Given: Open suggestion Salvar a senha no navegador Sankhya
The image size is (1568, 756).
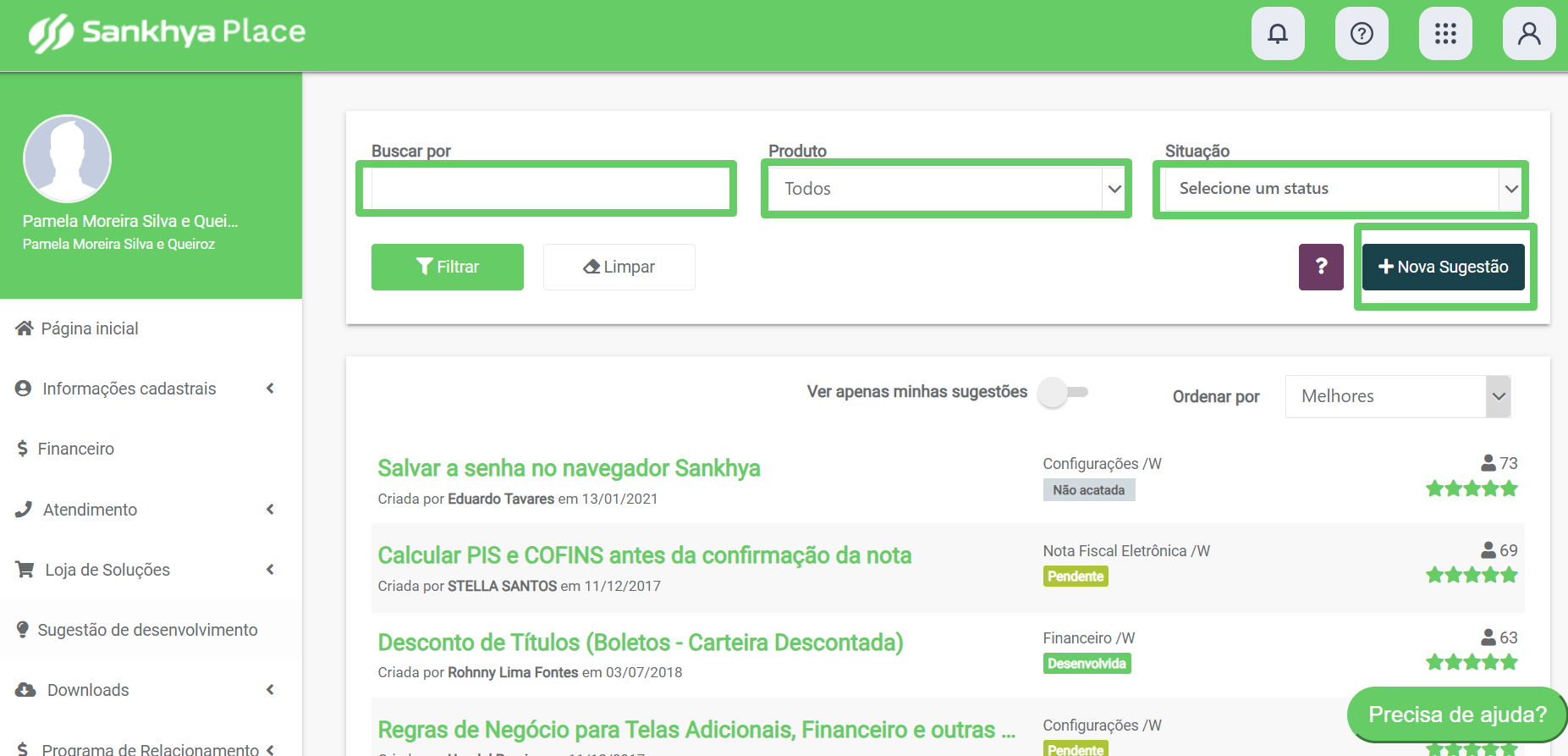Looking at the screenshot, I should tap(569, 468).
